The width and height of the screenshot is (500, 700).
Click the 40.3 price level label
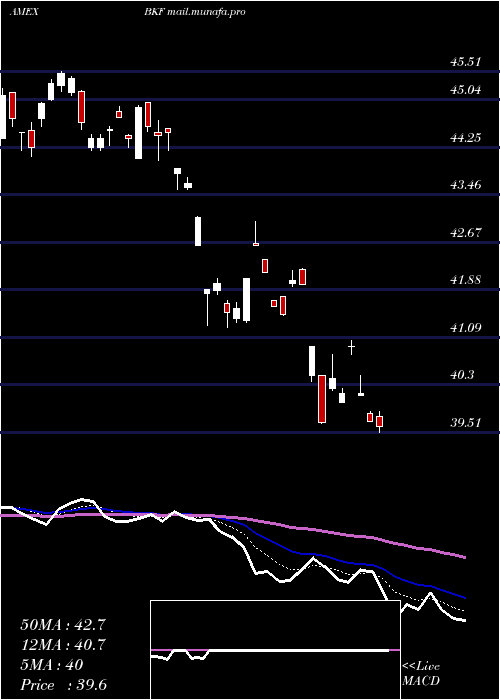coord(462,375)
